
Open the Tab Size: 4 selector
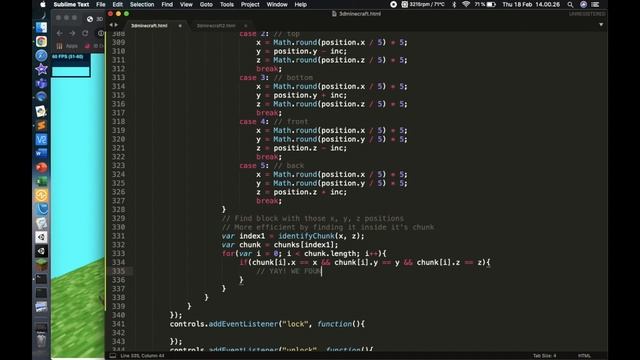tap(544, 356)
